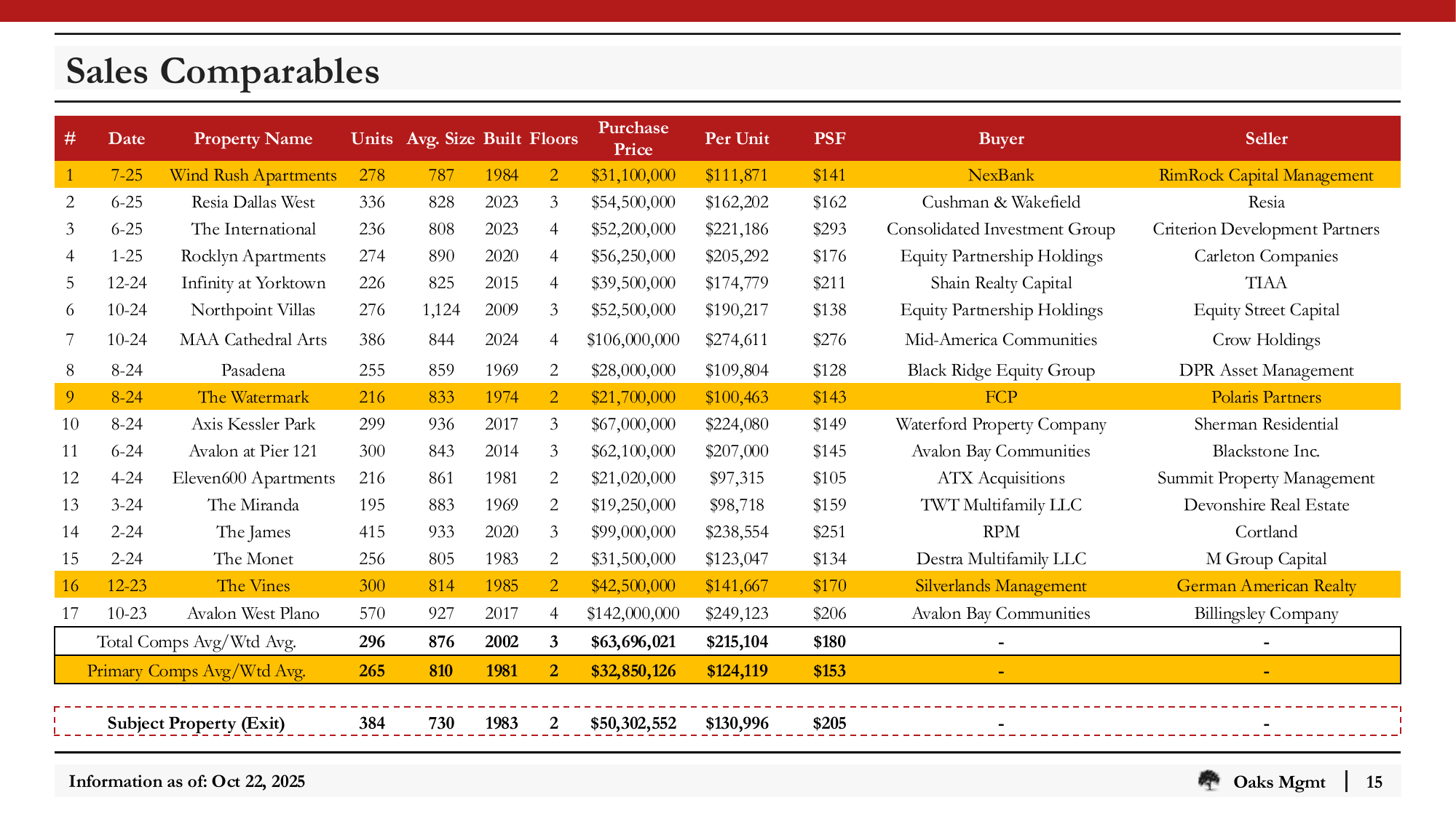Screen dimensions: 1456x819
Task: Click purchase price '$31,100,000'
Action: click(633, 175)
